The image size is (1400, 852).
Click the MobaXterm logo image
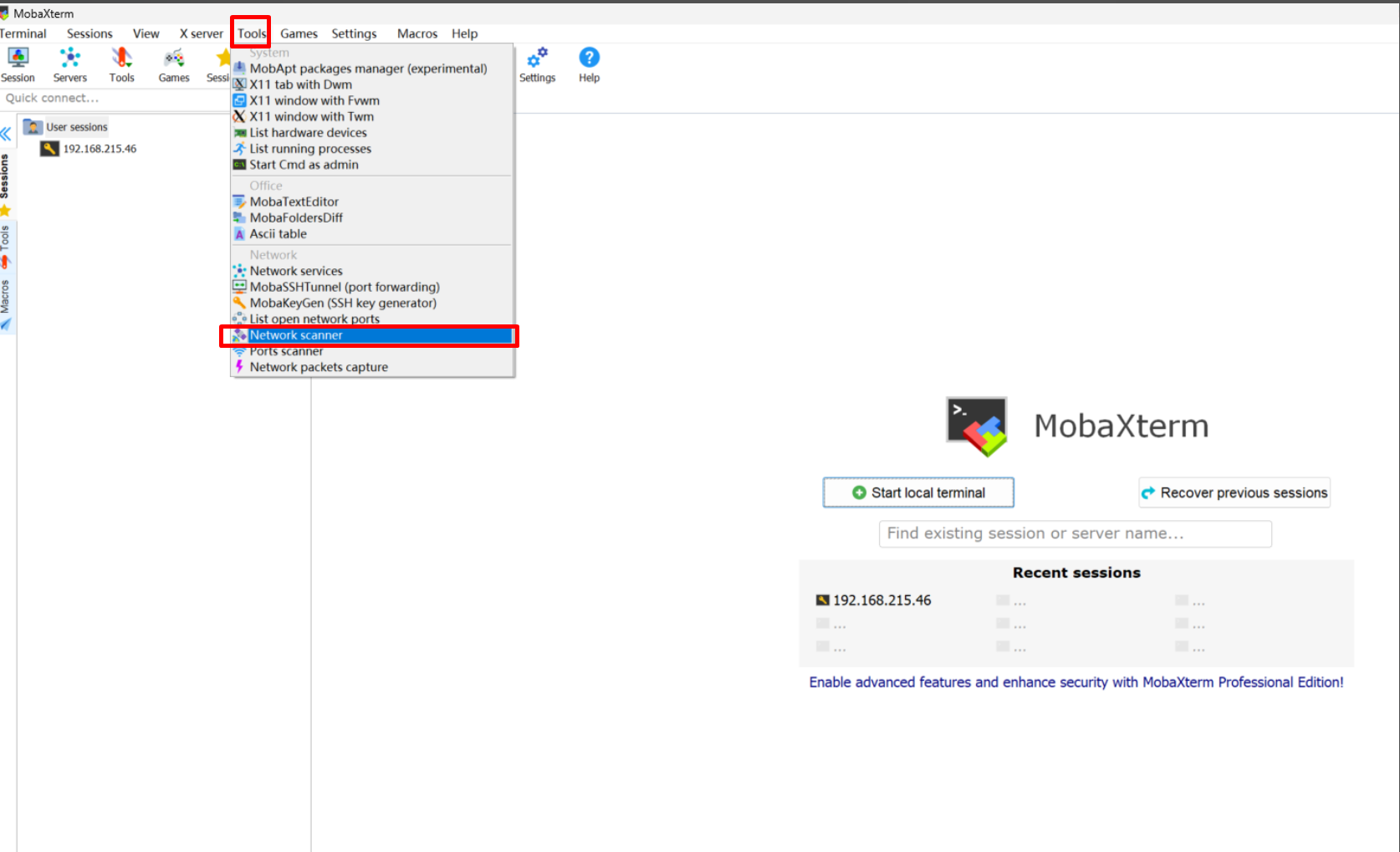(x=977, y=426)
